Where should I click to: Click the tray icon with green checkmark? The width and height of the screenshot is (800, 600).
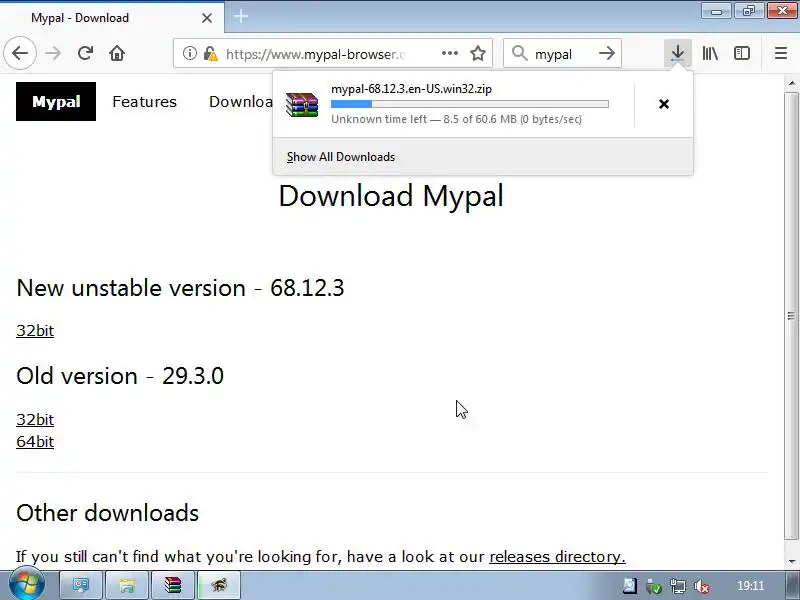[x=654, y=586]
